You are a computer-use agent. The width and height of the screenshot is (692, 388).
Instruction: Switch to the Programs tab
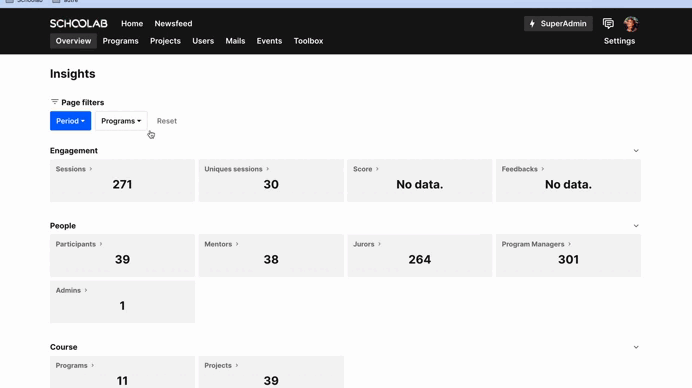pyautogui.click(x=120, y=41)
